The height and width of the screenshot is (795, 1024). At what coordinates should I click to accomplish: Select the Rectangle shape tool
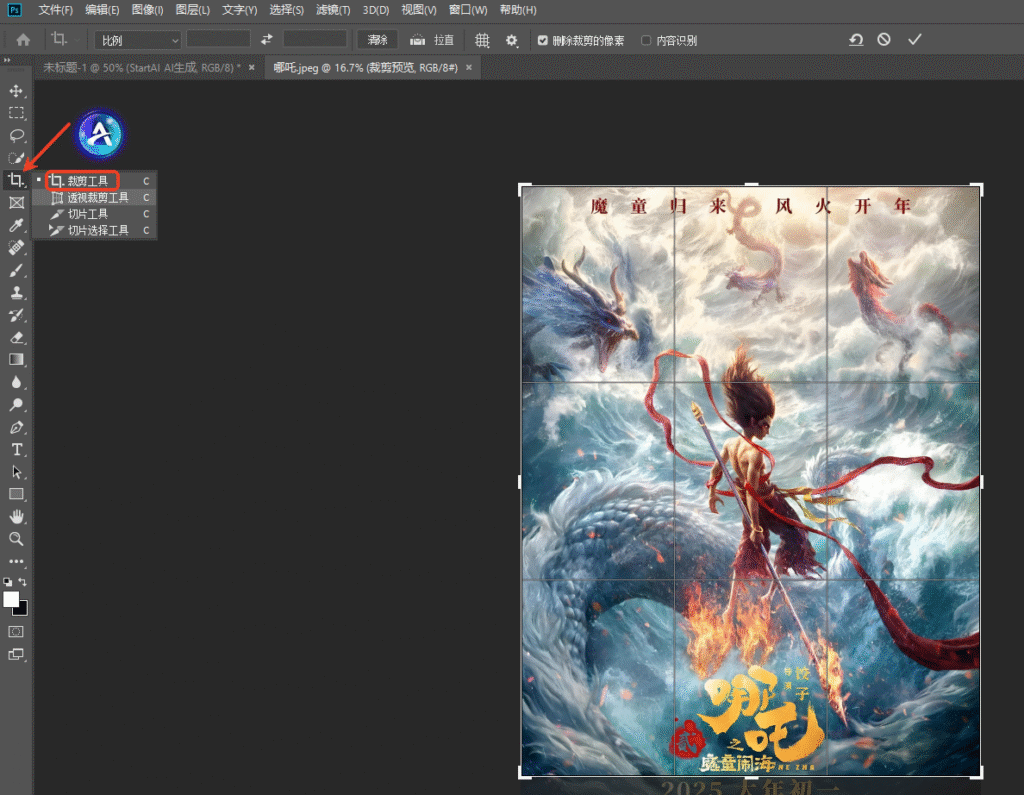(x=16, y=494)
